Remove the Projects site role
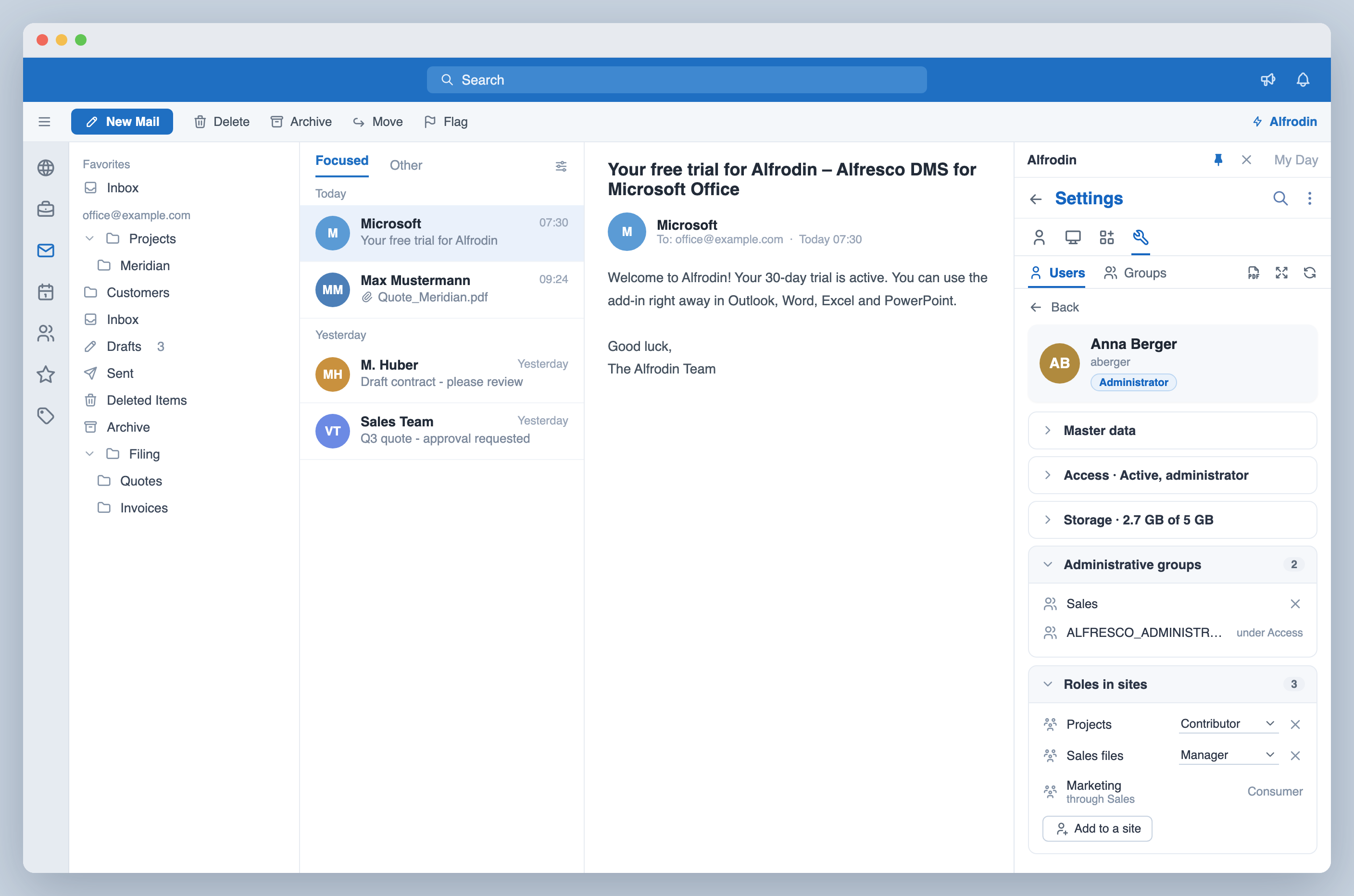1354x896 pixels. (1295, 724)
